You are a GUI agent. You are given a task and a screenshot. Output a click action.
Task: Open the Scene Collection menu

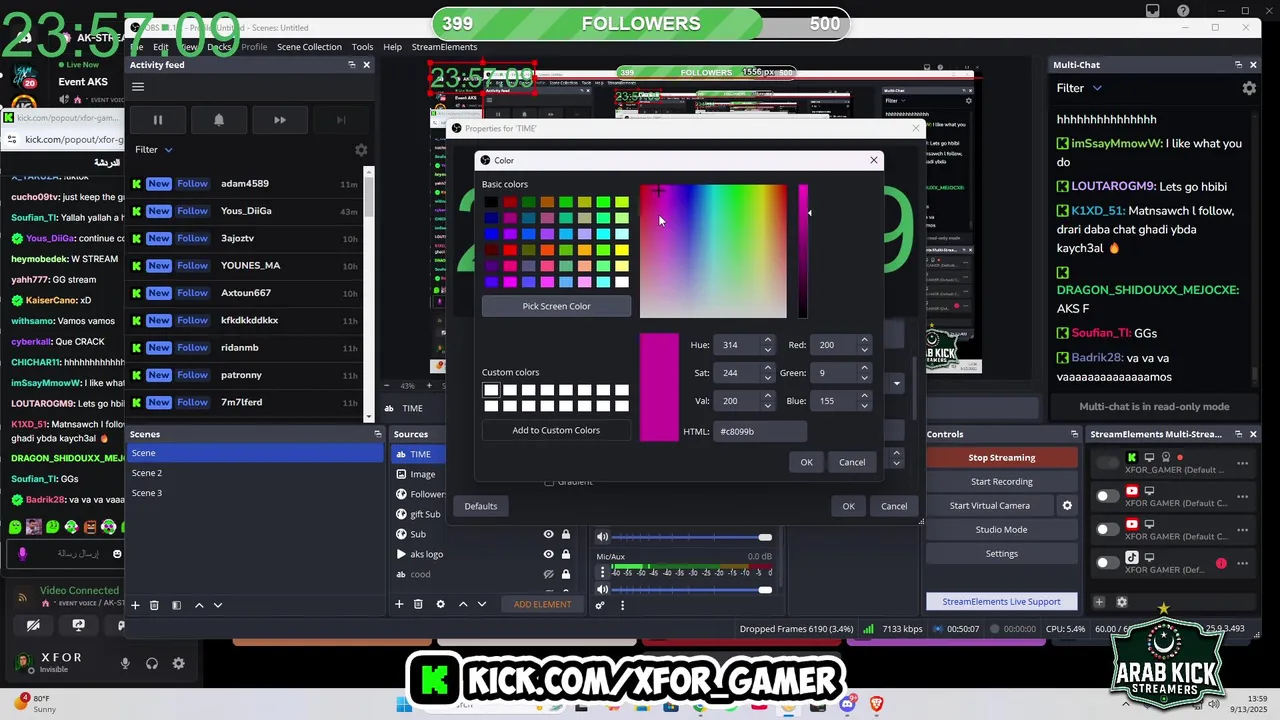309,47
